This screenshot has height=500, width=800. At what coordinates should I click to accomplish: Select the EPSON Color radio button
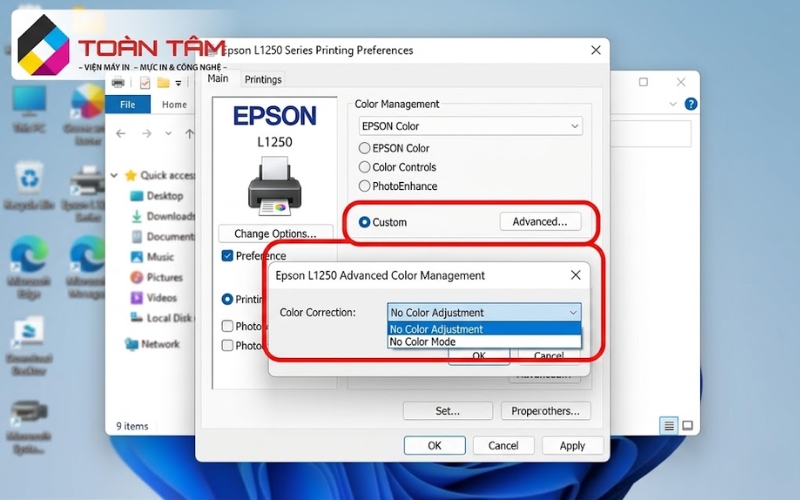coord(364,148)
